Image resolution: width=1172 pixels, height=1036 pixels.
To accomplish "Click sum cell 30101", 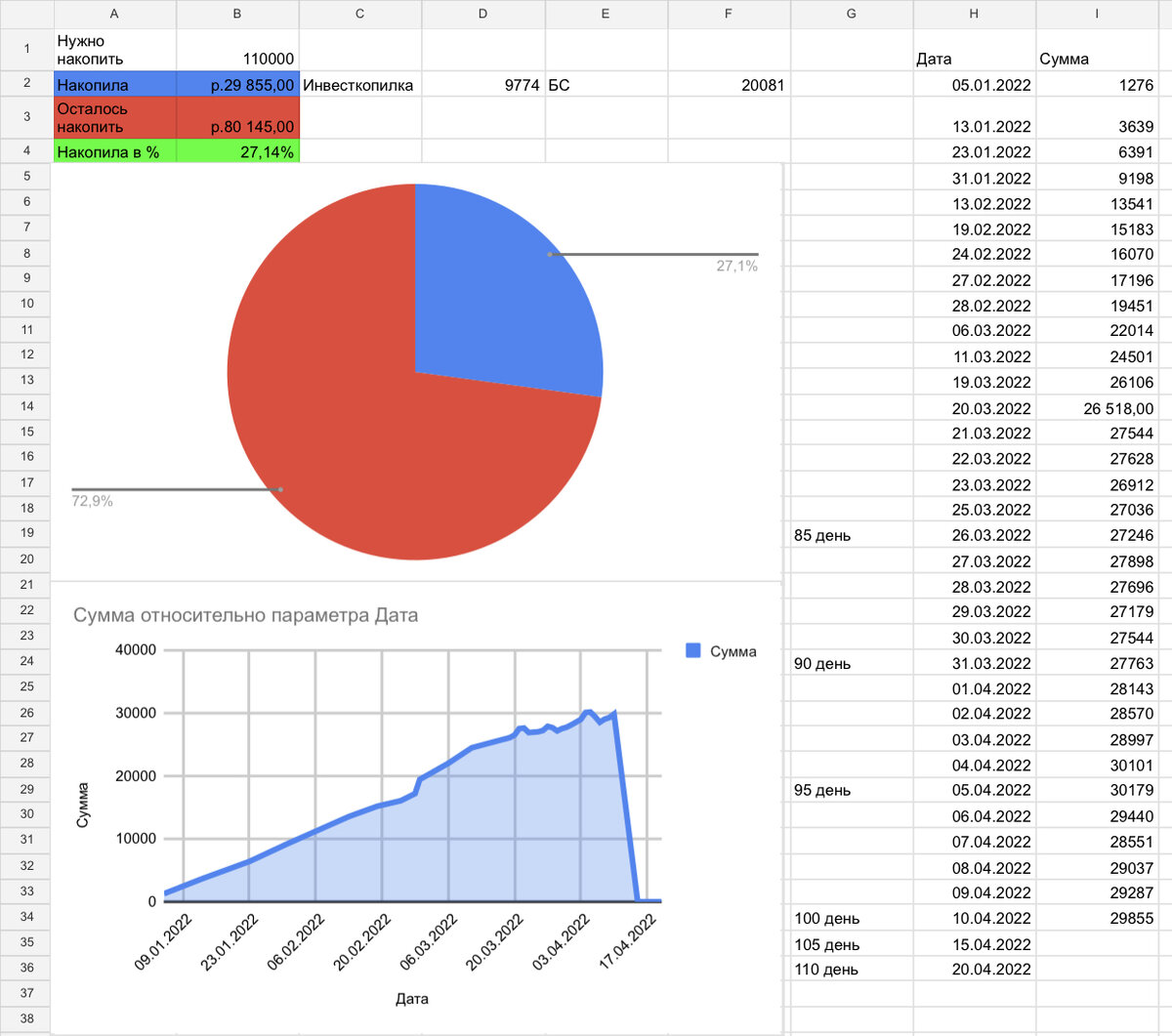I will coord(1097,766).
